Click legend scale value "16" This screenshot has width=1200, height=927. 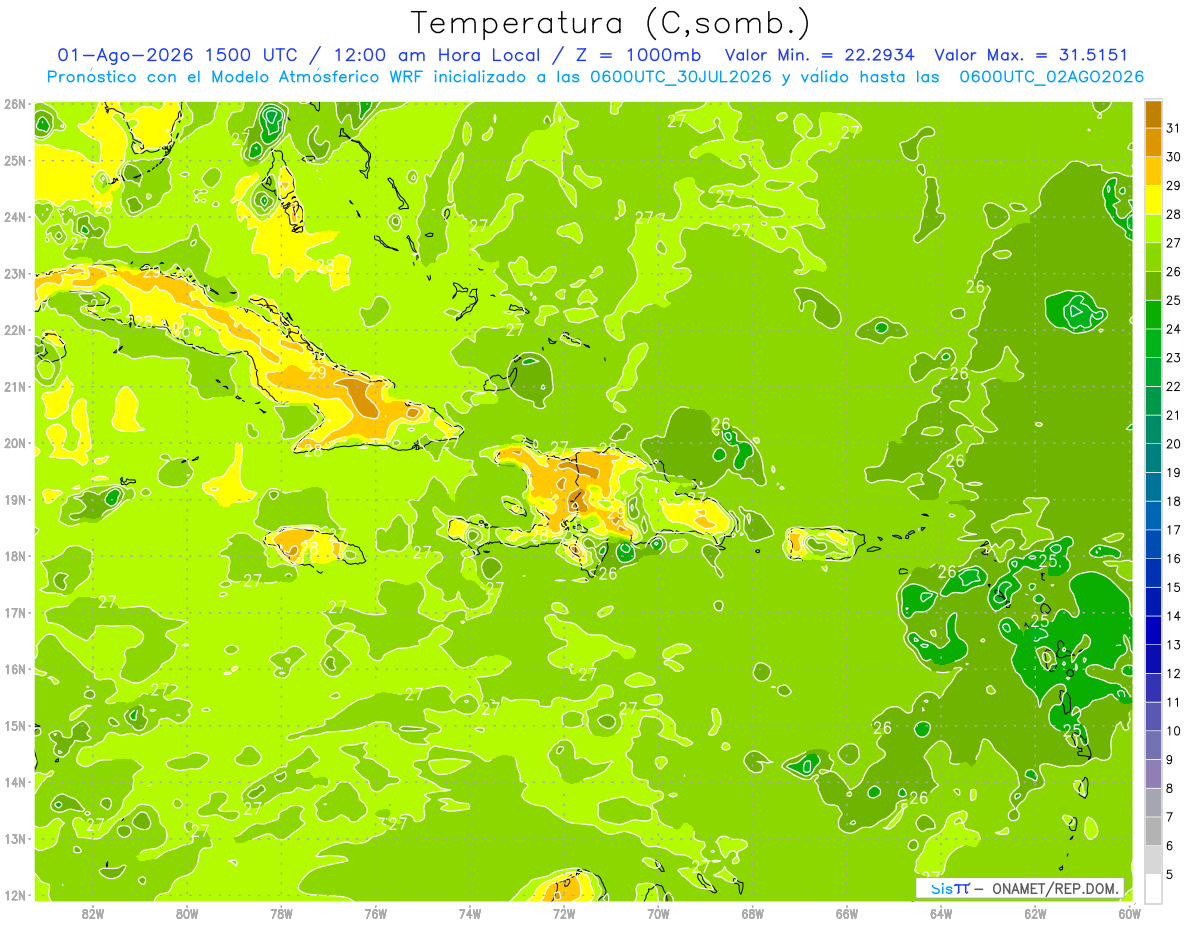pos(1173,558)
